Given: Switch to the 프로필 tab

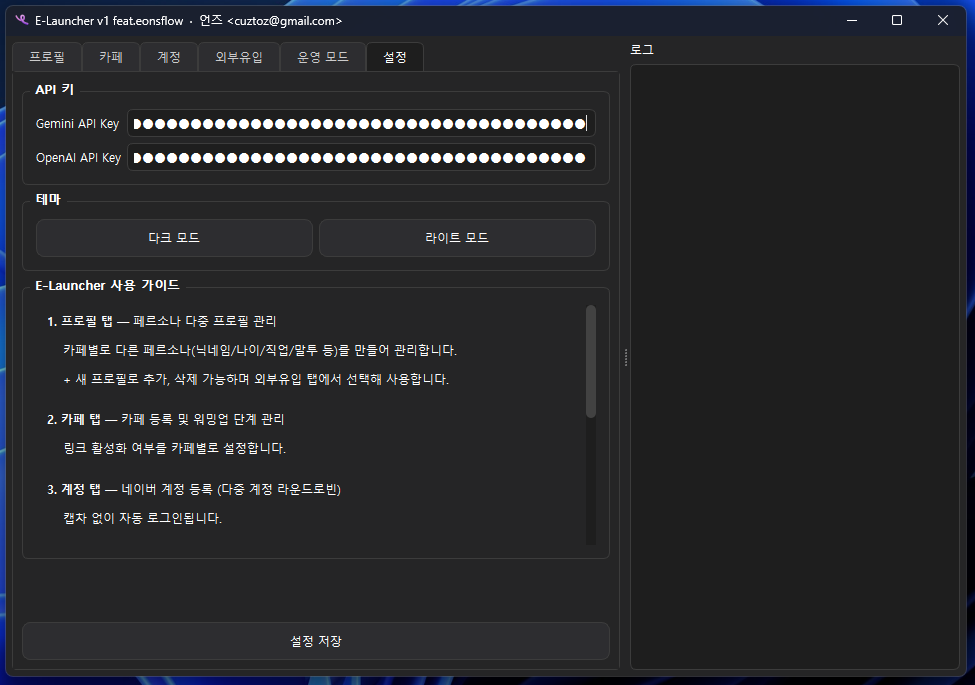Looking at the screenshot, I should point(47,57).
